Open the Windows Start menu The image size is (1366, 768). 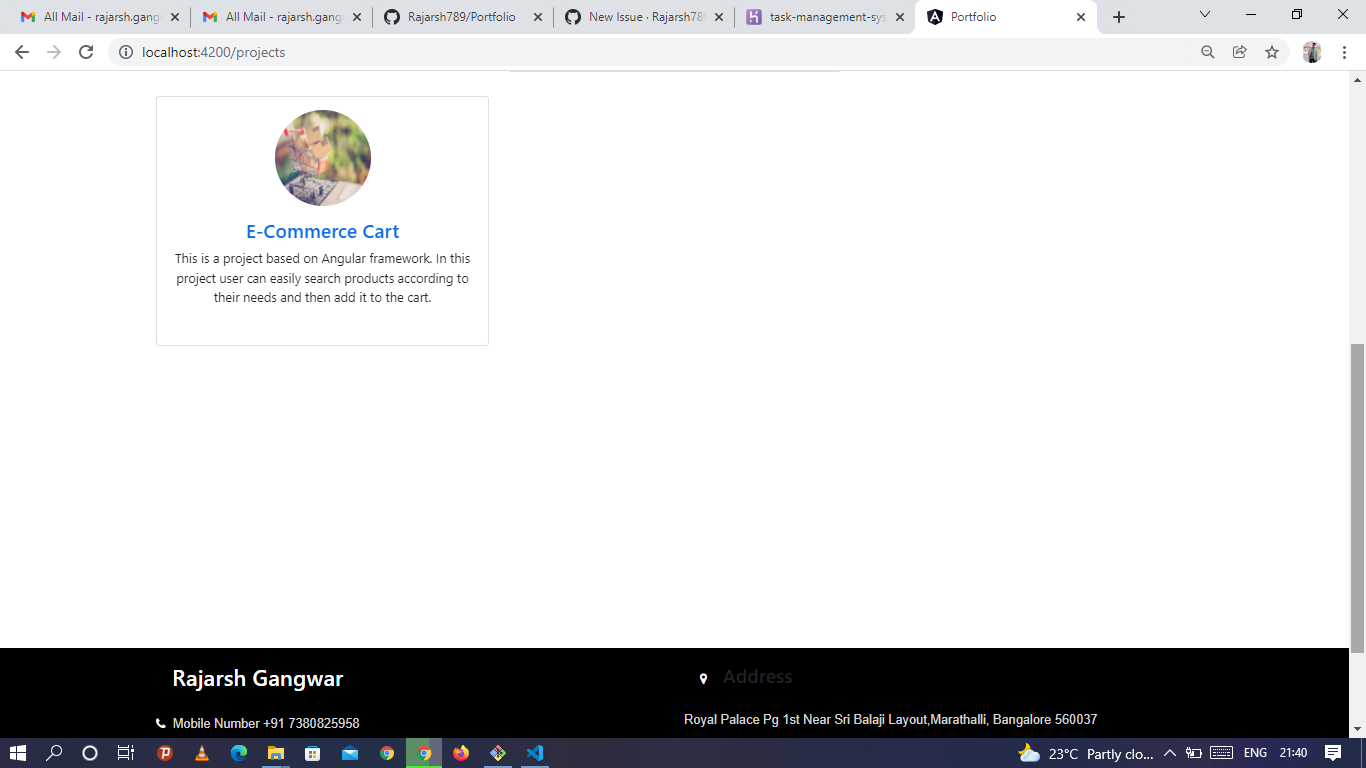click(18, 753)
